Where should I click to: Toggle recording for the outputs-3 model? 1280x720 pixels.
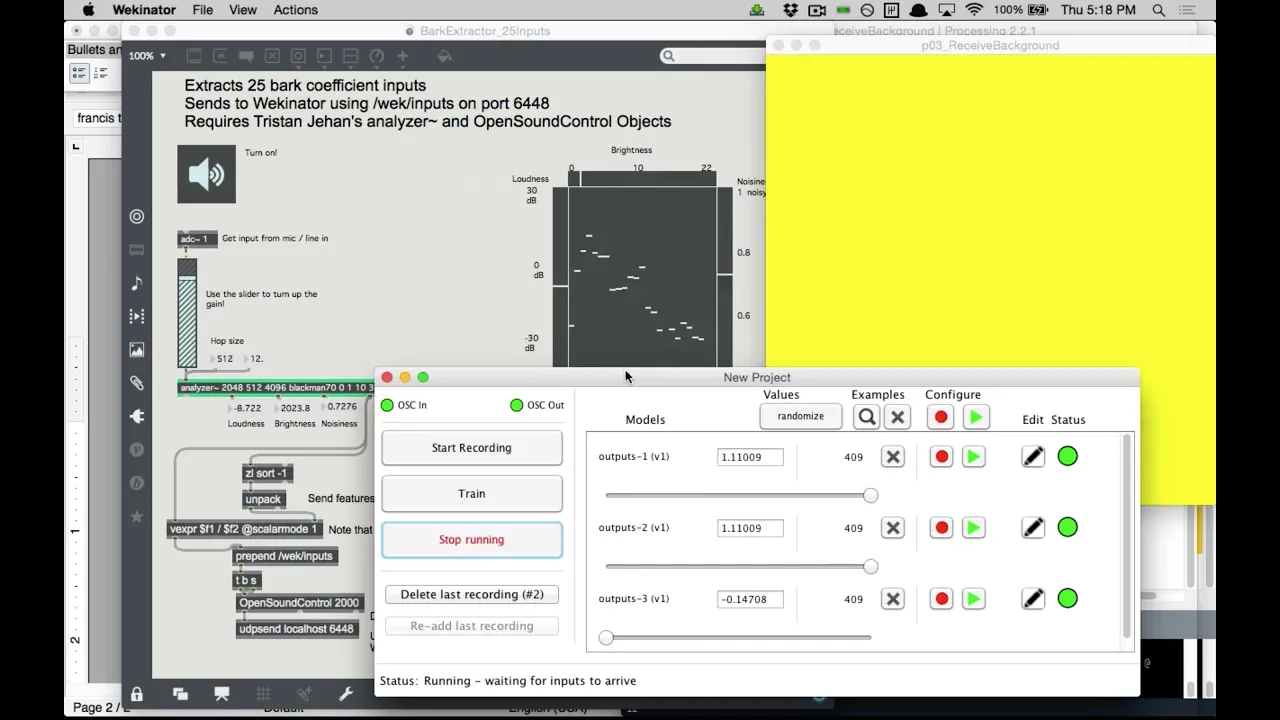tap(941, 599)
